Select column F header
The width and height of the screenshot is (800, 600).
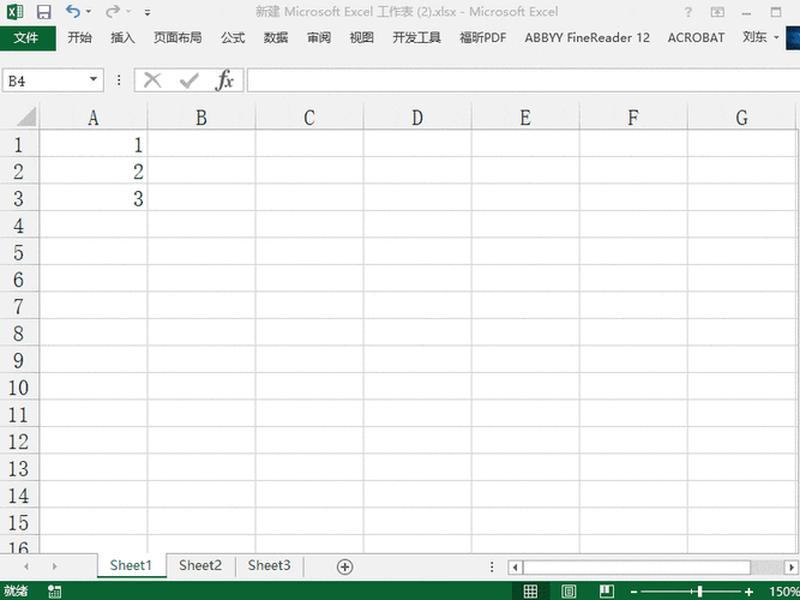633,117
